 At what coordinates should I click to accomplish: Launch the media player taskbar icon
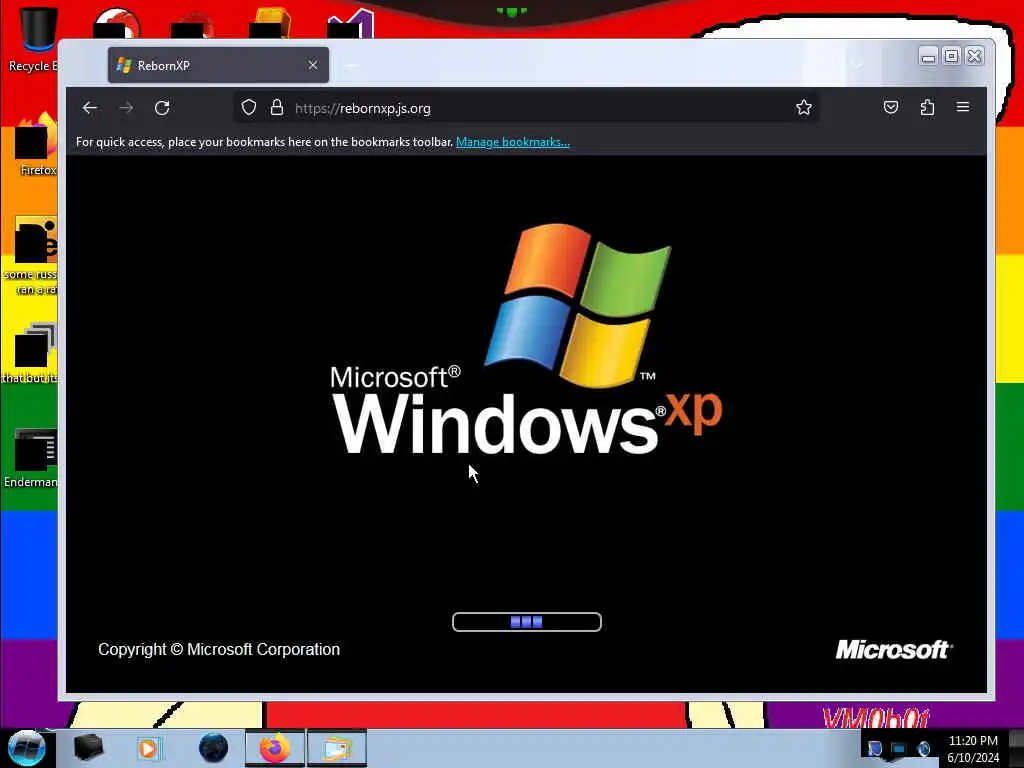[148, 748]
